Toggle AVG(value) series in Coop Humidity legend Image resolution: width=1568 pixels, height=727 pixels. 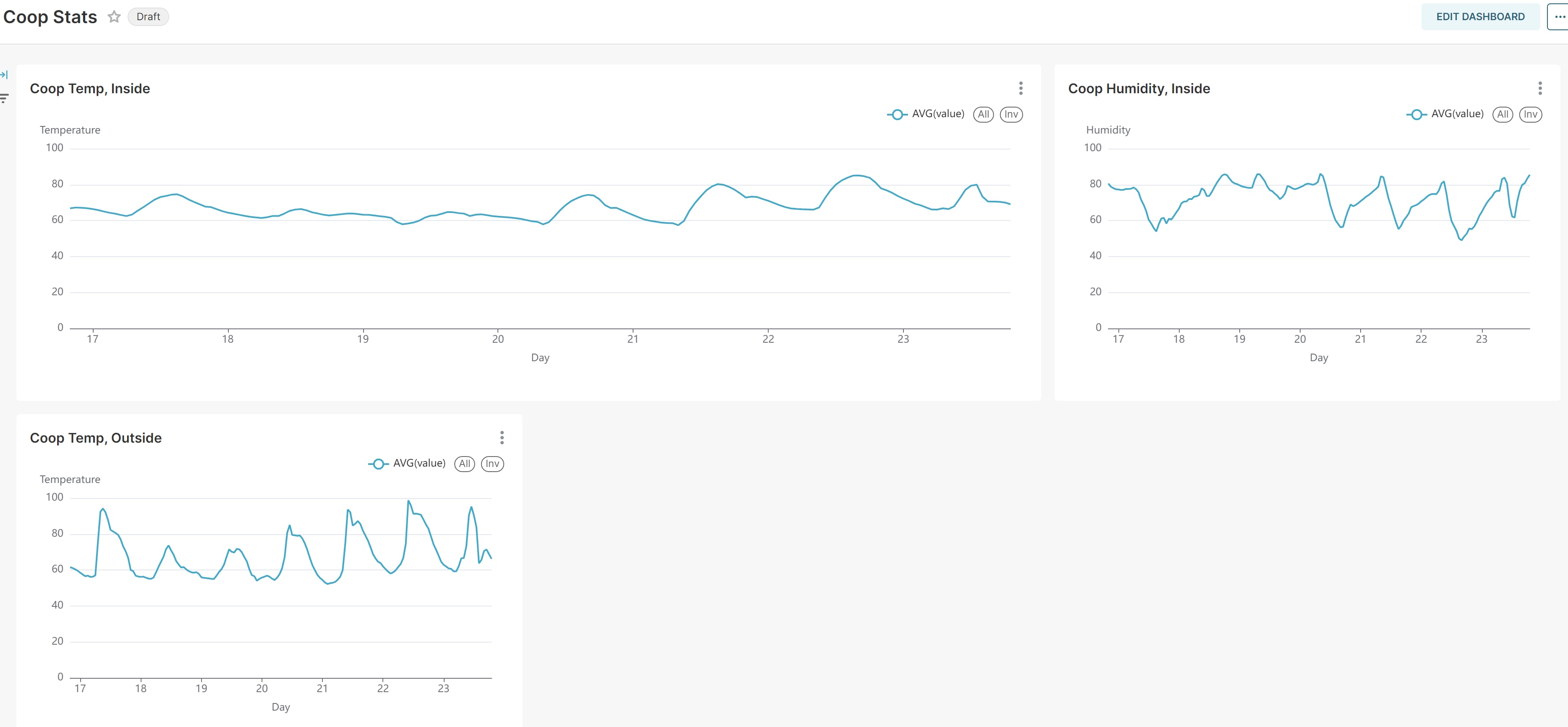(1445, 115)
